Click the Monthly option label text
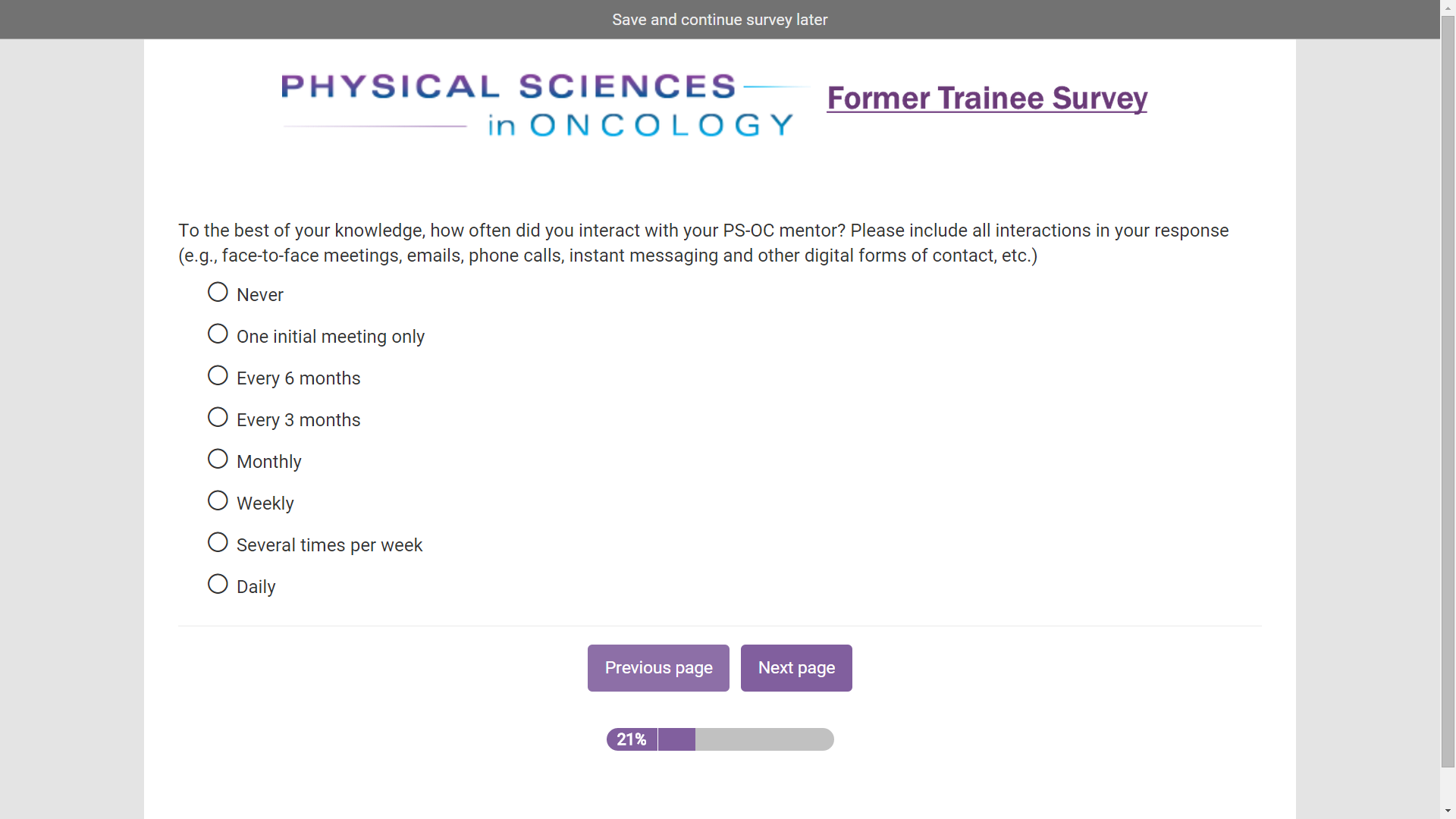1456x819 pixels. [268, 462]
